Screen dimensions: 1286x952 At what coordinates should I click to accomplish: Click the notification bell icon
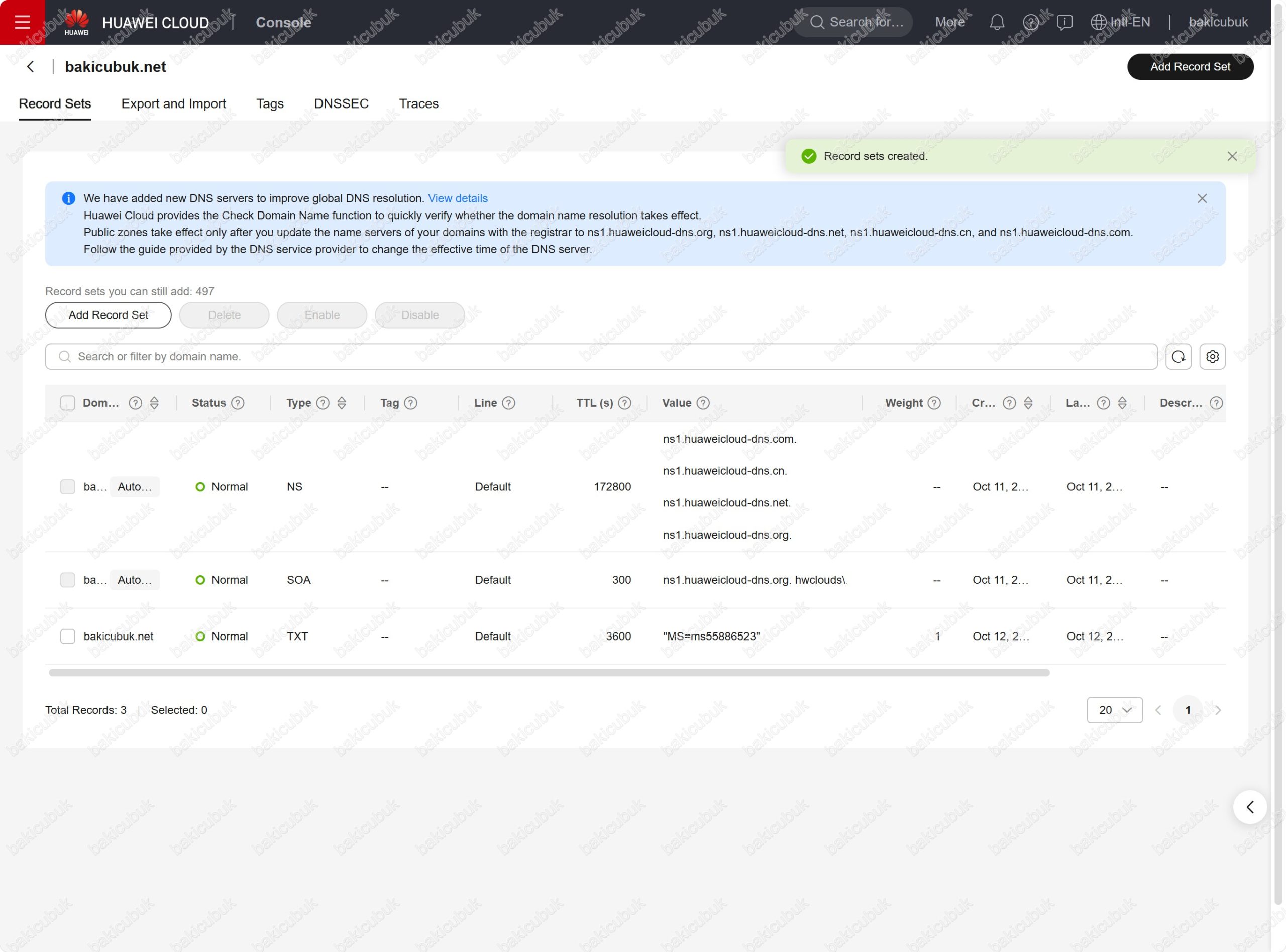pos(997,22)
